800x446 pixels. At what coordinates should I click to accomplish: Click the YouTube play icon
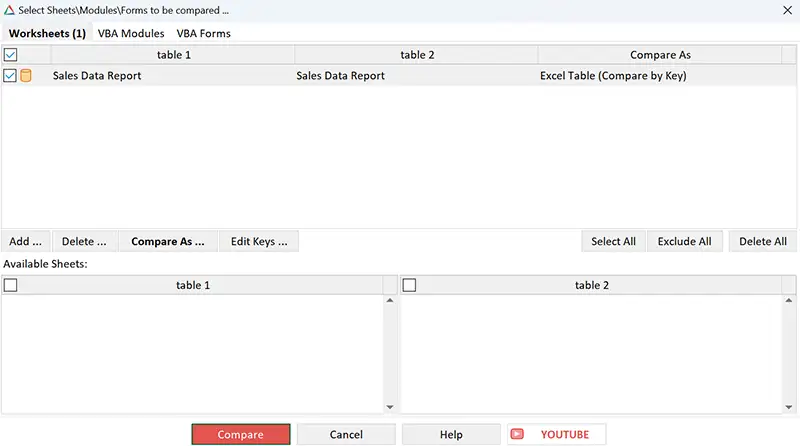[x=517, y=434]
